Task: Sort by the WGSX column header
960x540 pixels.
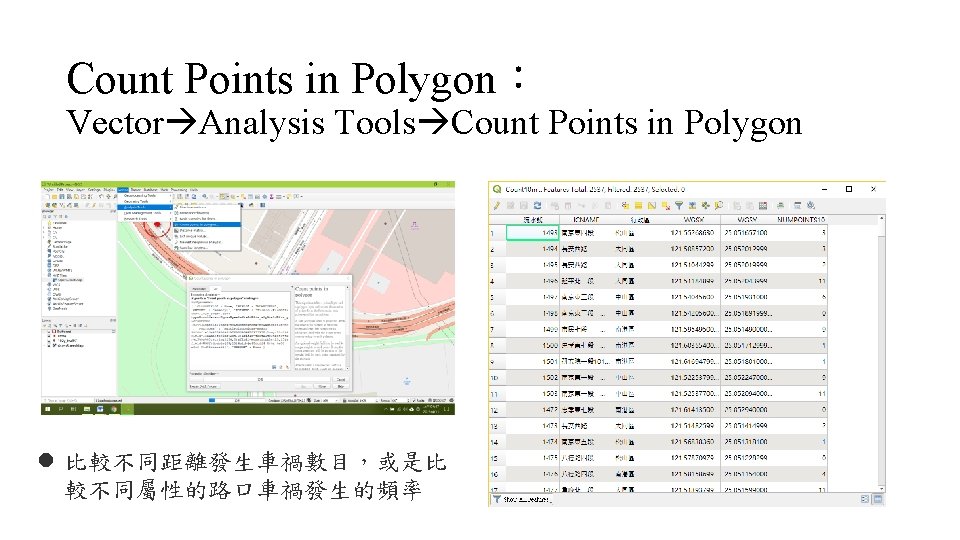Action: (693, 219)
